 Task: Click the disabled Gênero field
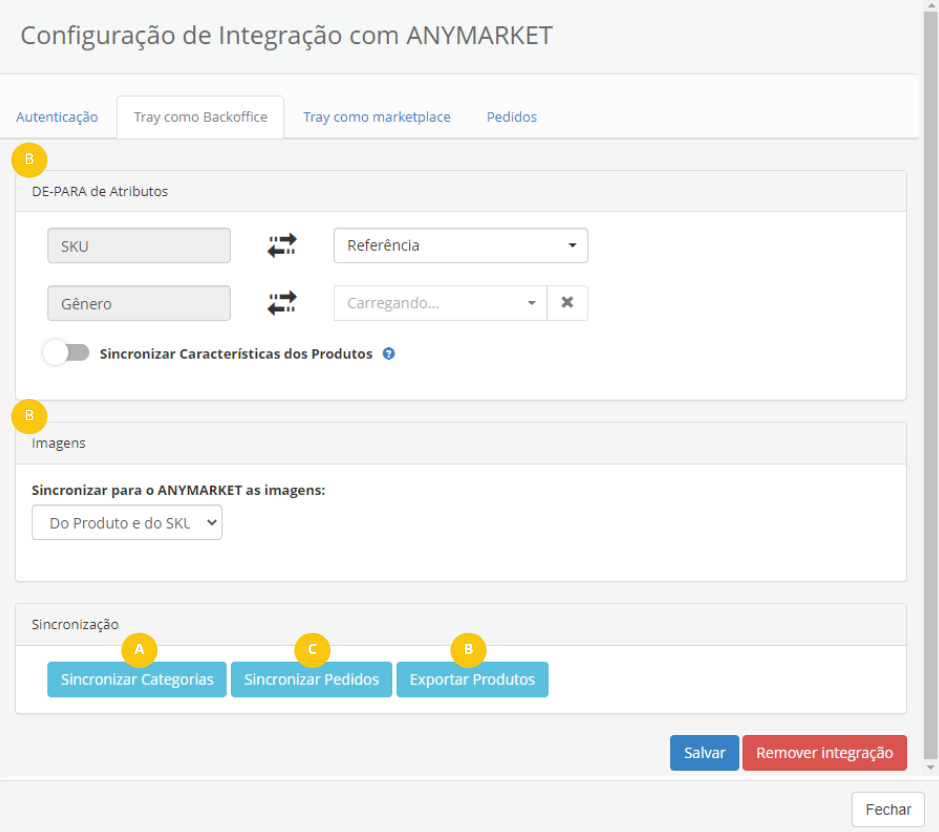point(139,303)
